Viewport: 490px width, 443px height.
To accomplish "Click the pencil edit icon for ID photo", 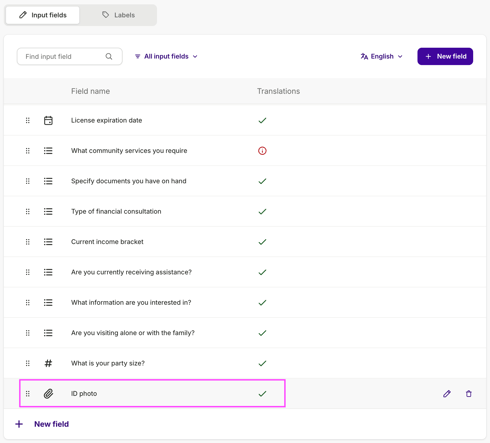I will tap(447, 394).
